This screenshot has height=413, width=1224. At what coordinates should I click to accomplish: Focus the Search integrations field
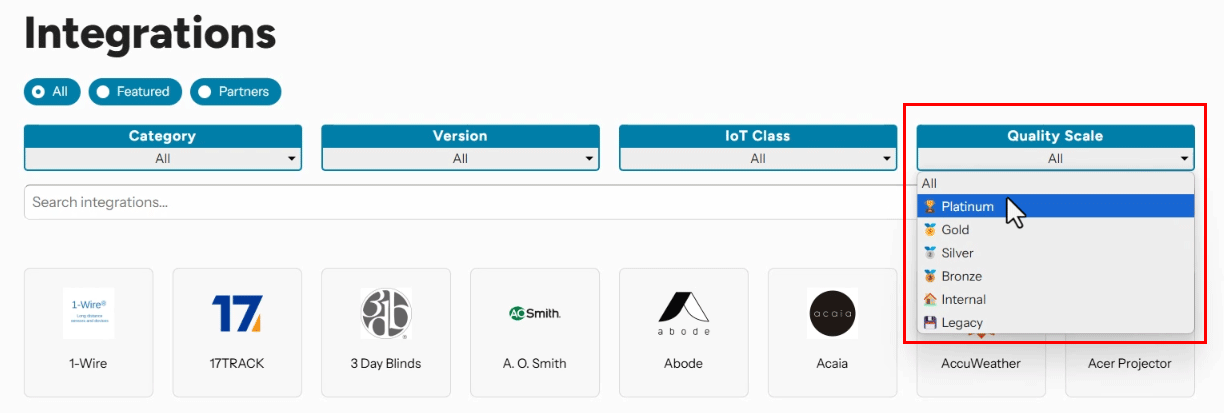coord(470,202)
